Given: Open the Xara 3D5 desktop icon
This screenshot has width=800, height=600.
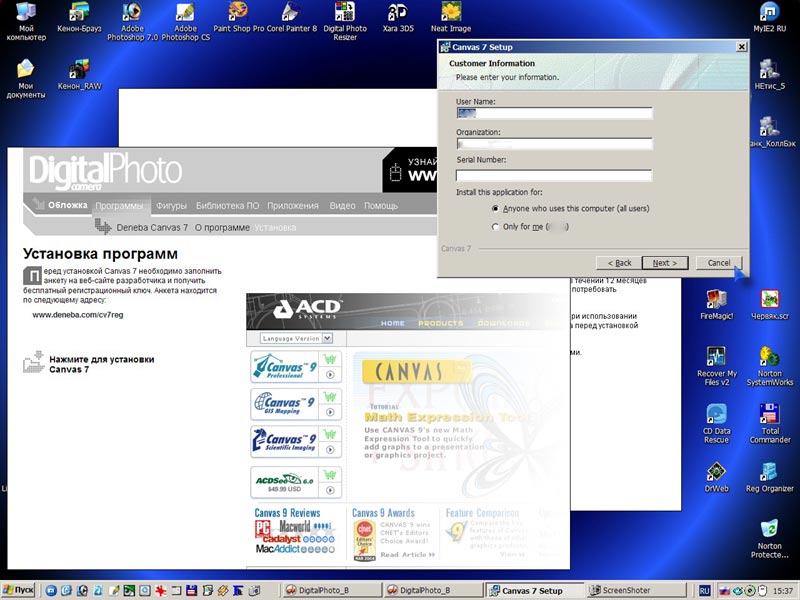Looking at the screenshot, I should pyautogui.click(x=398, y=18).
